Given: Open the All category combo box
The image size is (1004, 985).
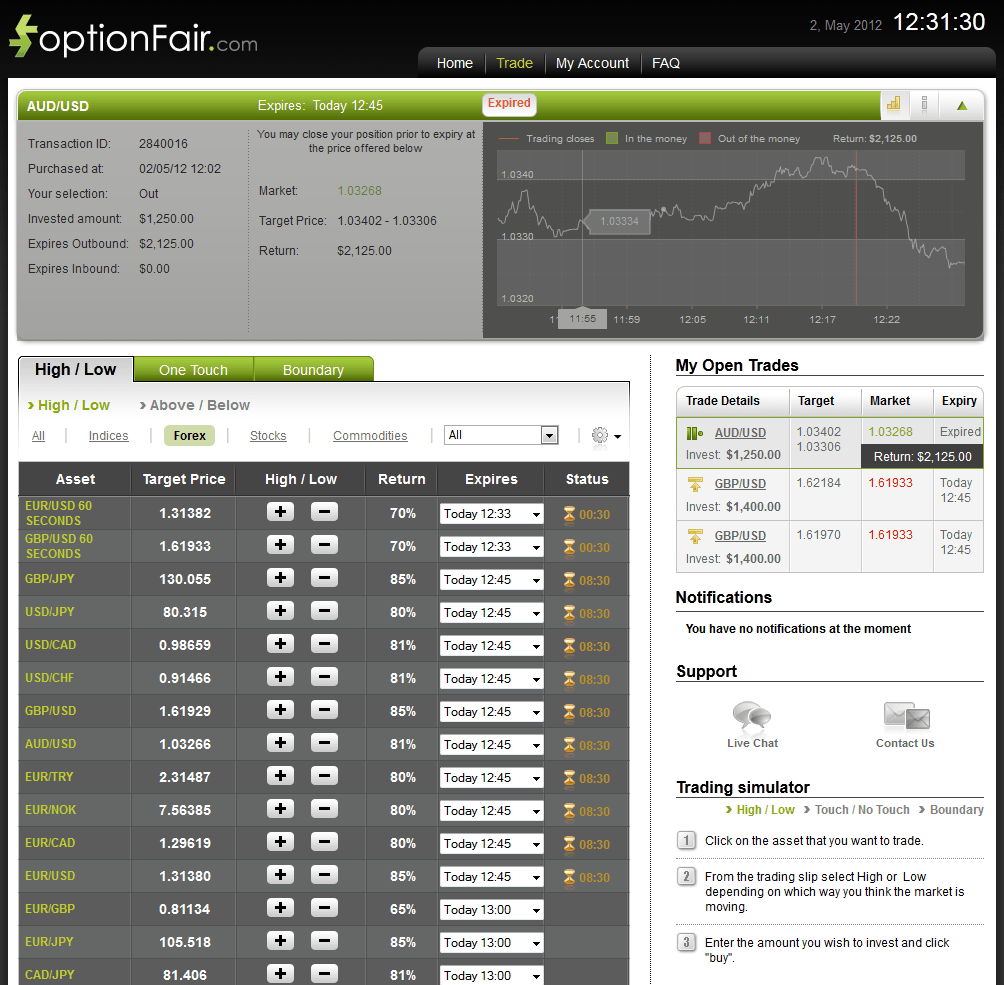Looking at the screenshot, I should coord(500,435).
